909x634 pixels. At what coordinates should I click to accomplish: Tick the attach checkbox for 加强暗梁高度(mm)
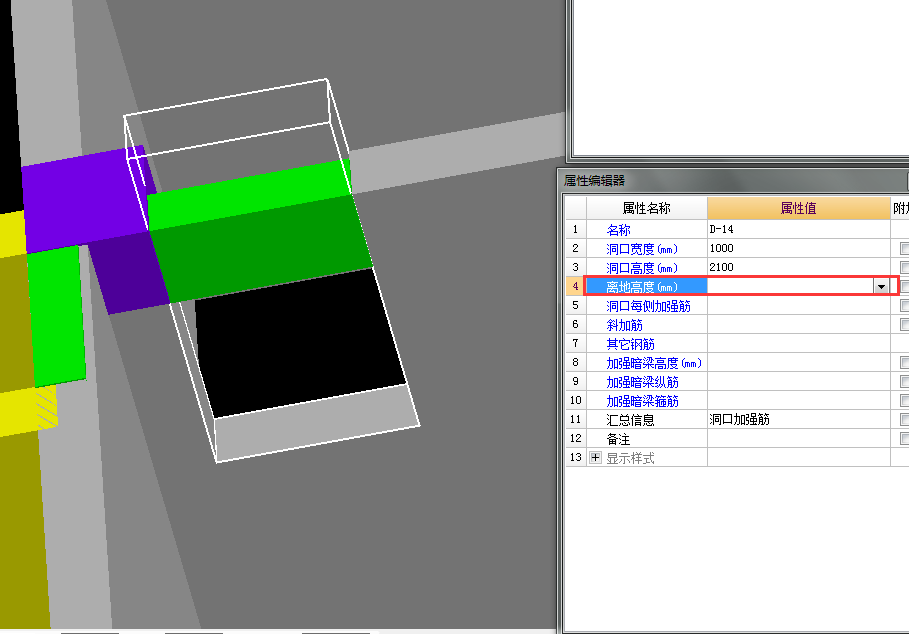coord(904,363)
